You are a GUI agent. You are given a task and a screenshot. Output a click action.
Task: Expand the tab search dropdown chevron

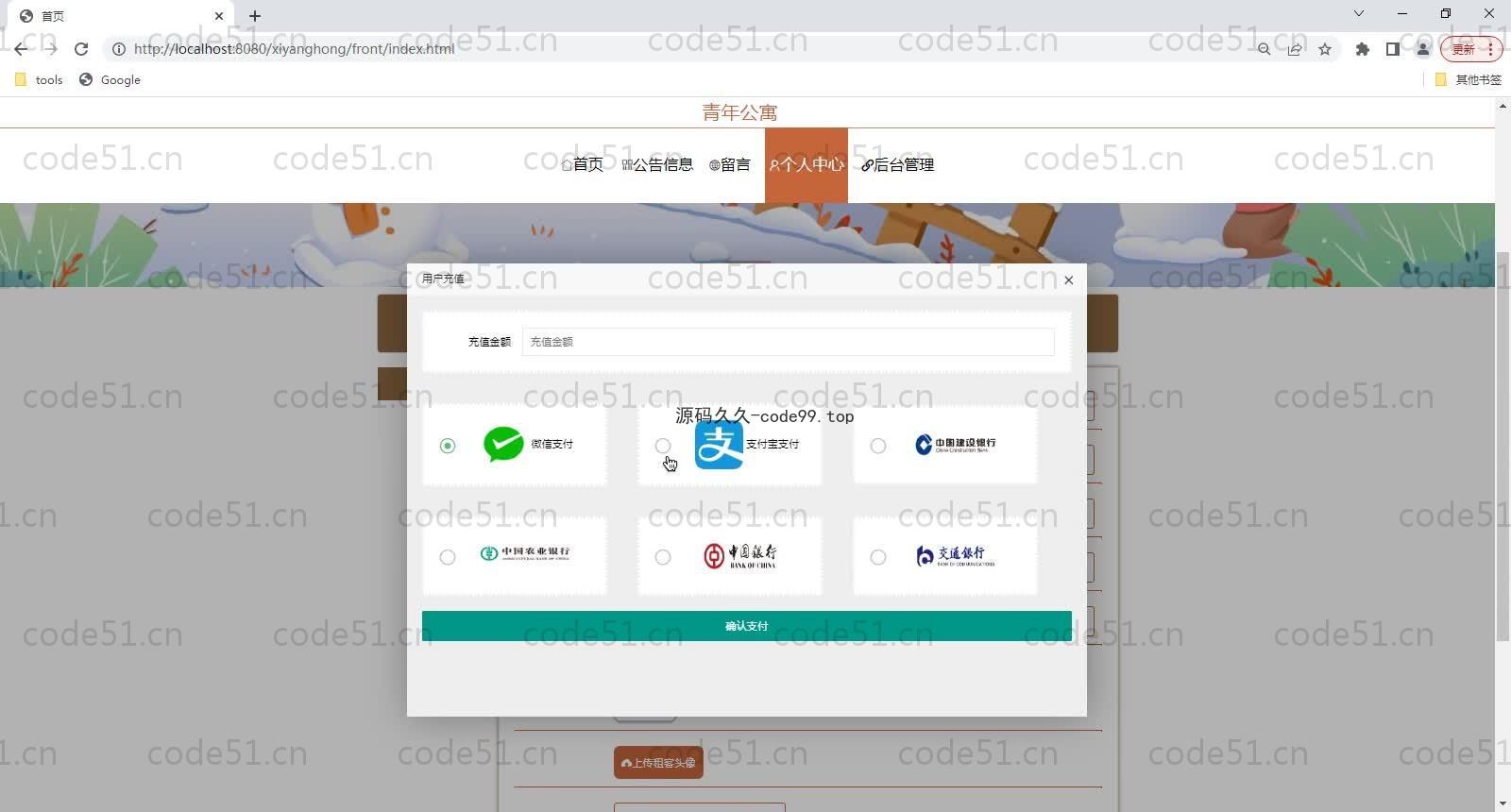pyautogui.click(x=1359, y=13)
